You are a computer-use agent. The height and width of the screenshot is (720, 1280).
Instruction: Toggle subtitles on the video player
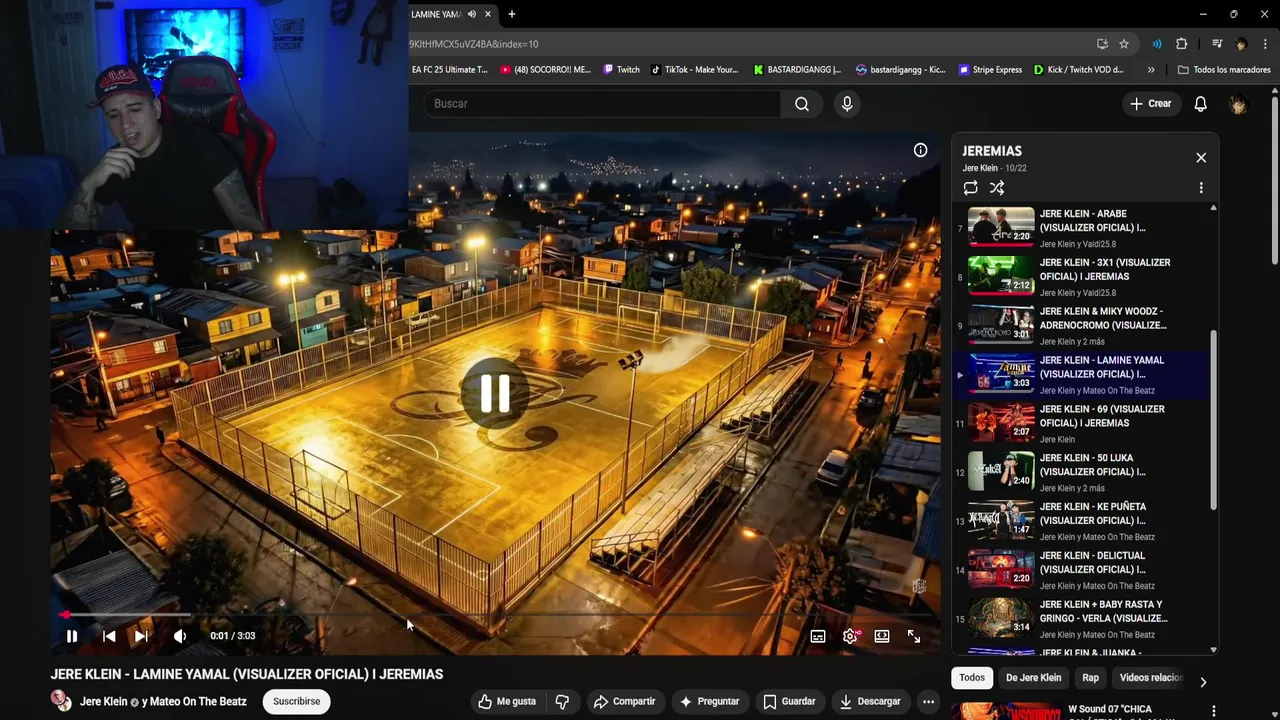click(x=818, y=636)
